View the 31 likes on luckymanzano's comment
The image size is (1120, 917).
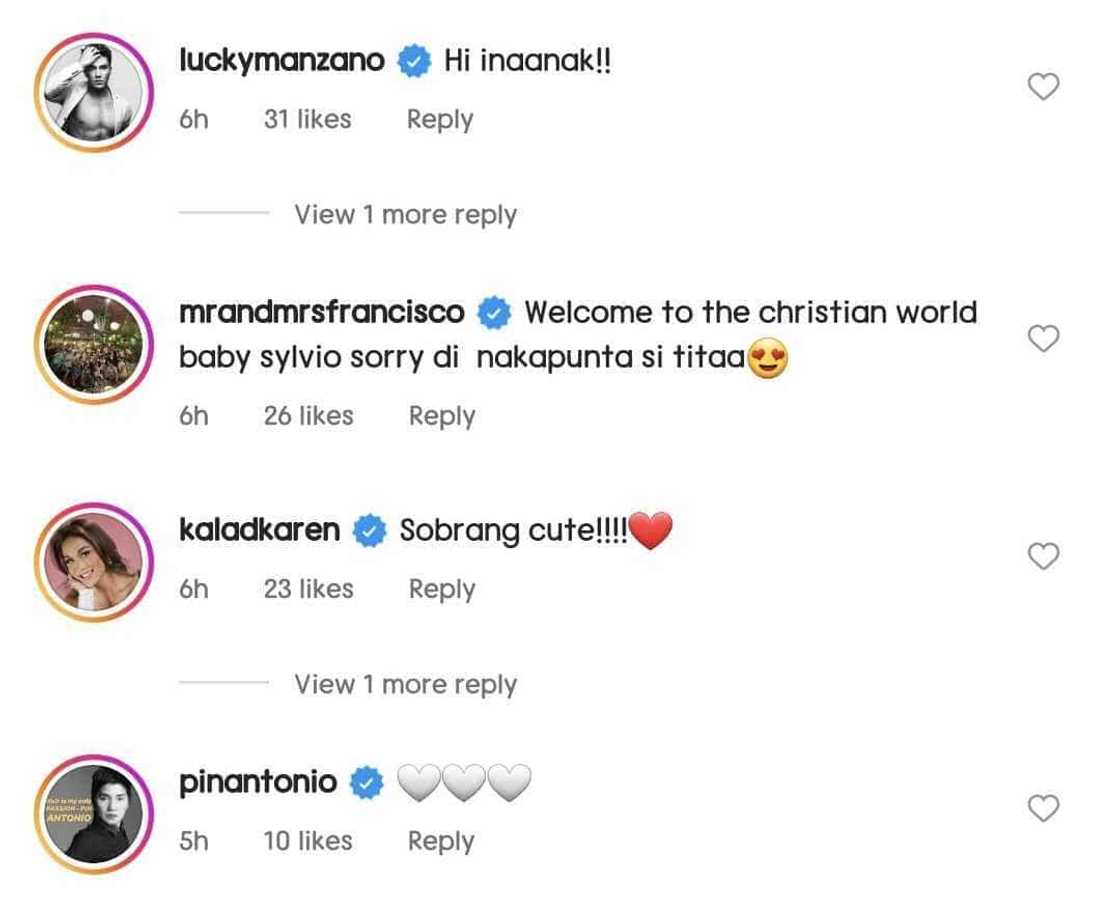pos(307,120)
